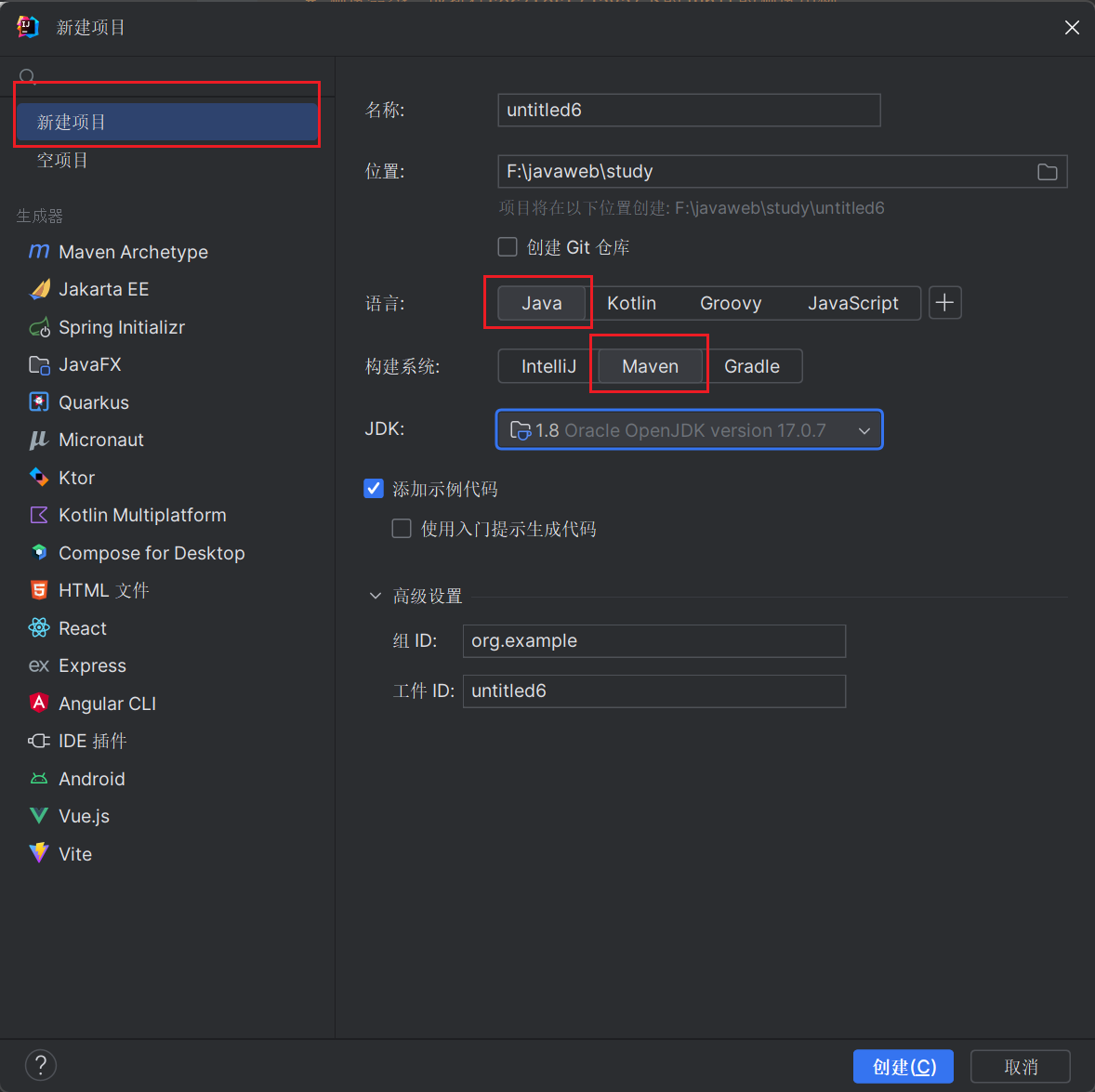Click the project creation path hint text

(692, 208)
